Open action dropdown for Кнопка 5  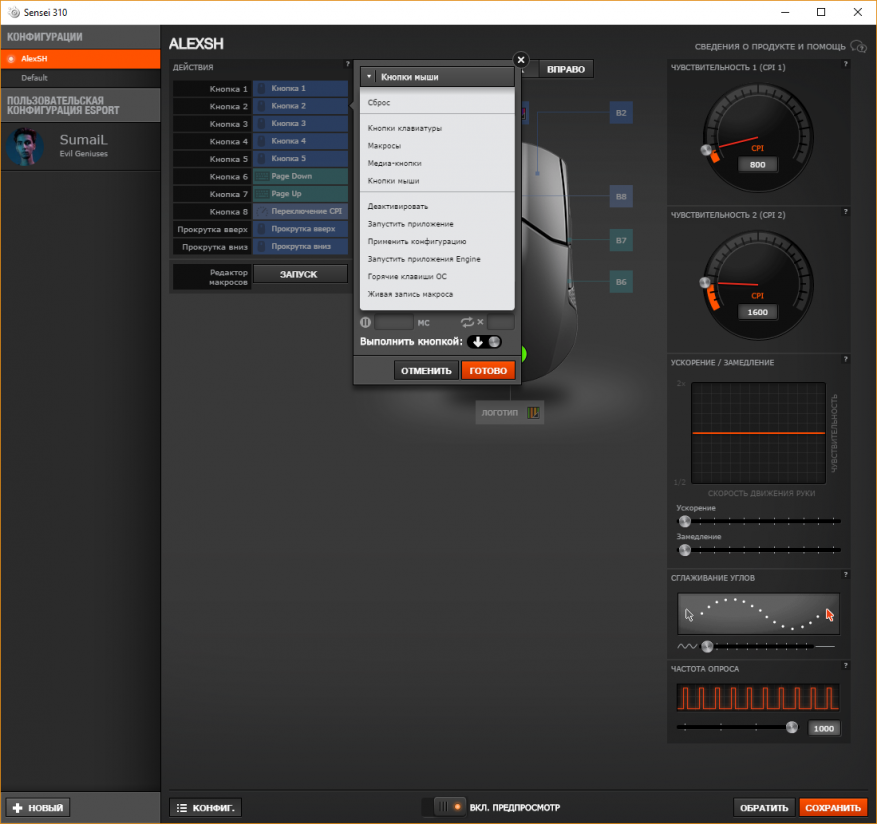(x=300, y=159)
